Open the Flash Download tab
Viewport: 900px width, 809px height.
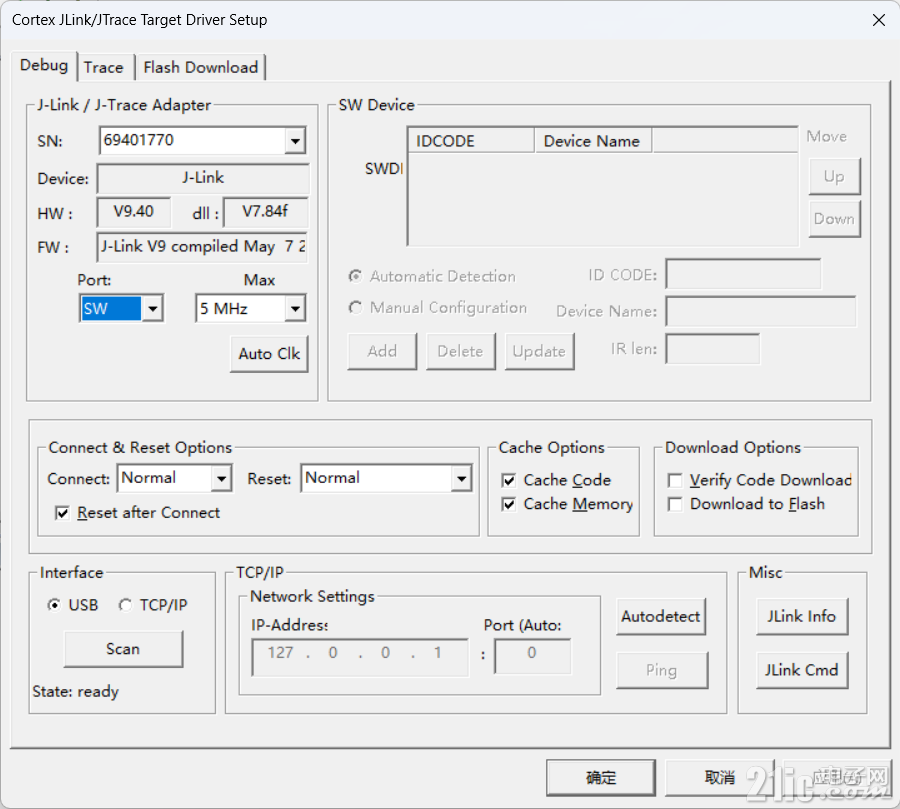click(x=200, y=67)
